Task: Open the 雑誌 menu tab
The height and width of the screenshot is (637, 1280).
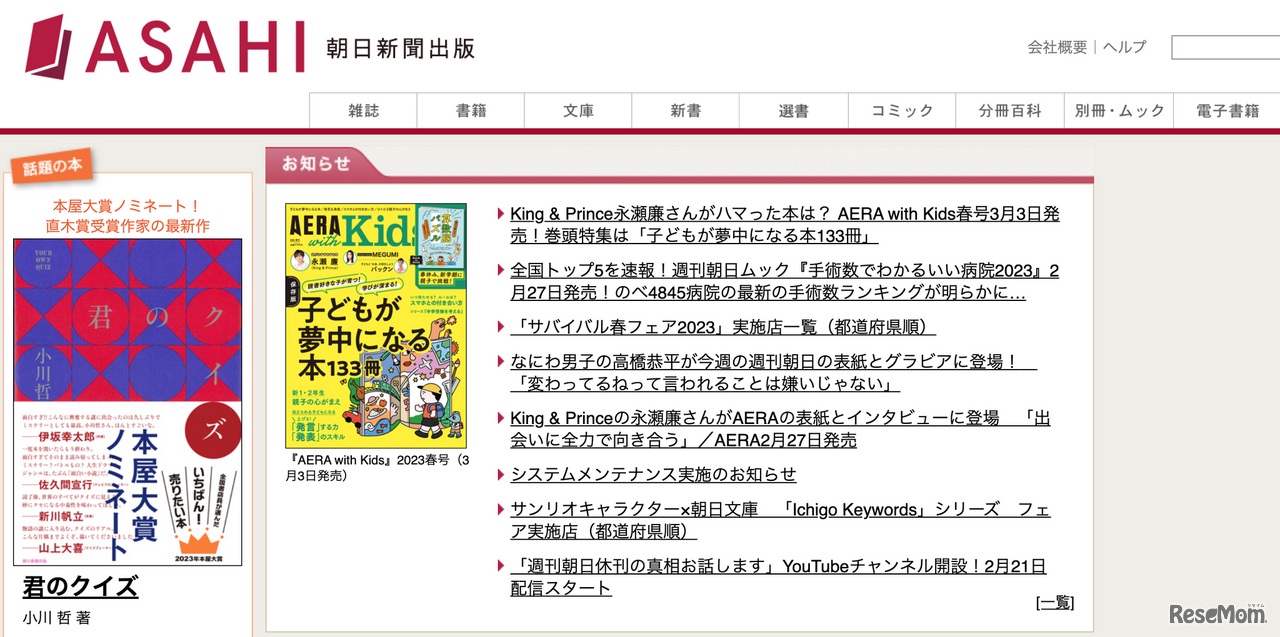Action: [x=363, y=111]
